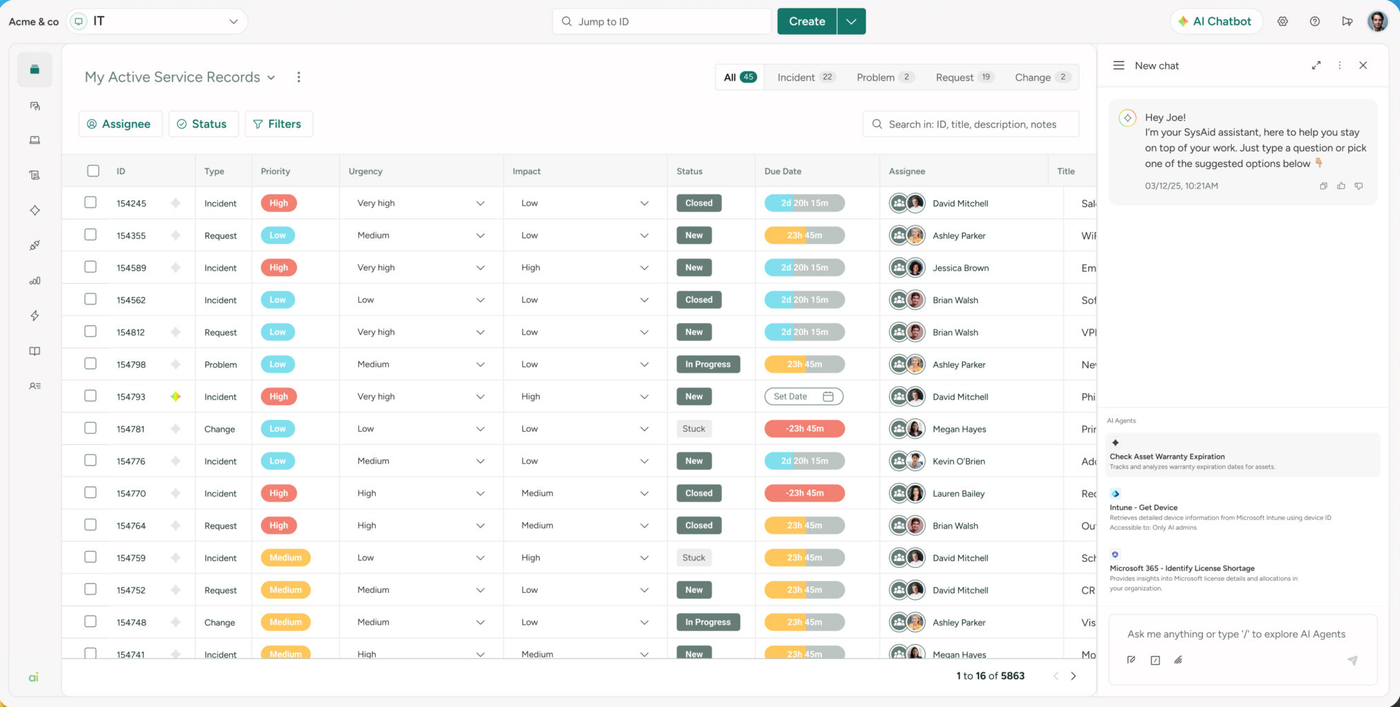Image resolution: width=1400 pixels, height=707 pixels.
Task: Click the broom clear icon in chat input
Action: point(1178,660)
